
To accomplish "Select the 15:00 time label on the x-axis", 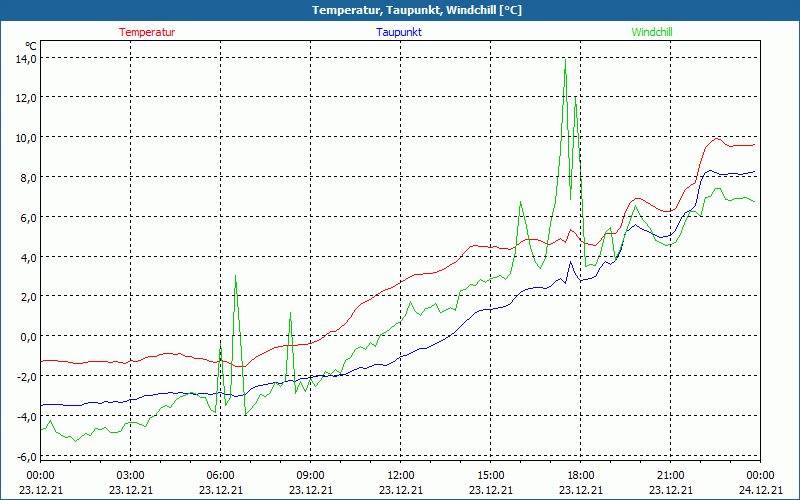I will click(490, 475).
